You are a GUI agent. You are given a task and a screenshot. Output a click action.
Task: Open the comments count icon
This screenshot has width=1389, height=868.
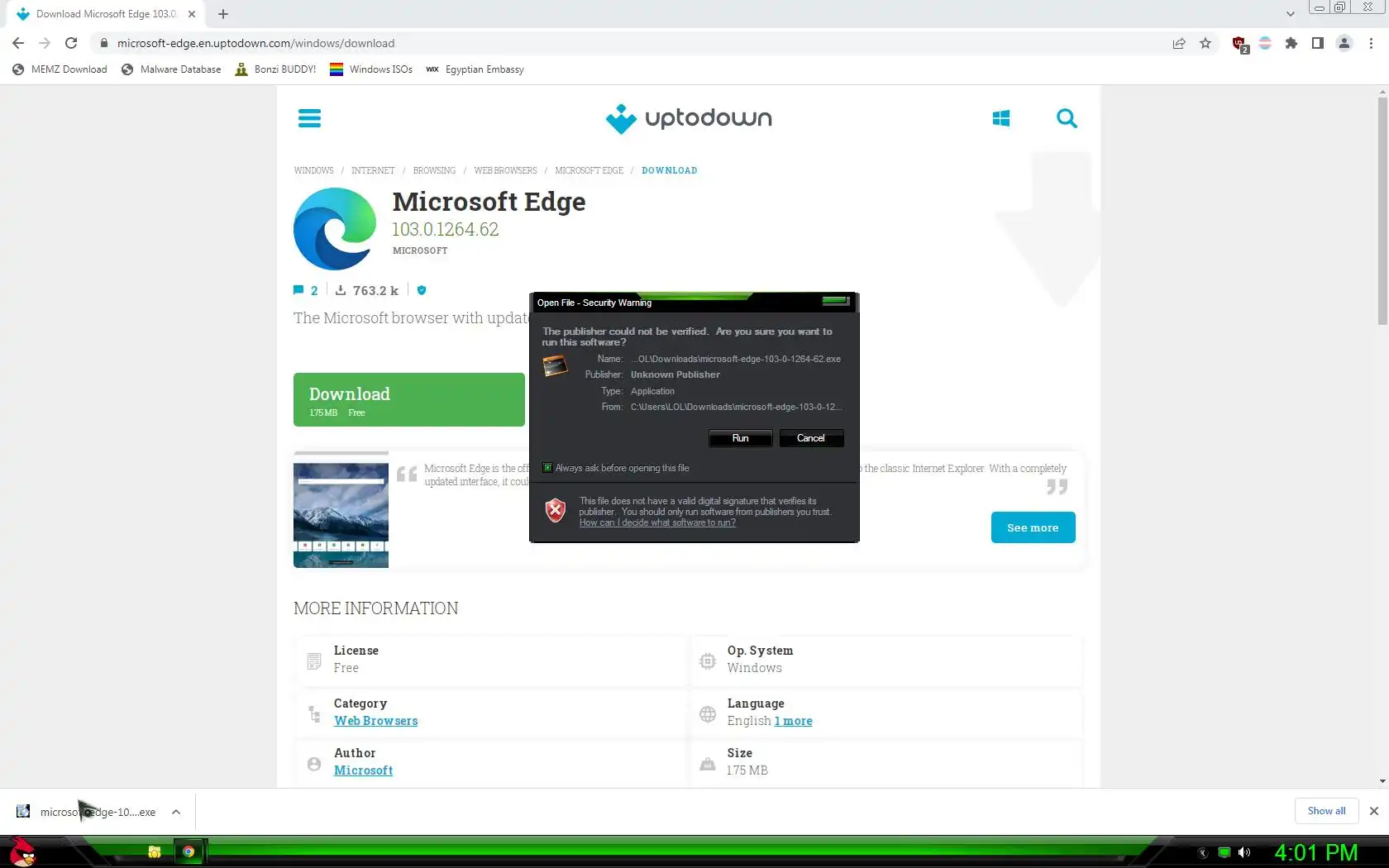298,290
